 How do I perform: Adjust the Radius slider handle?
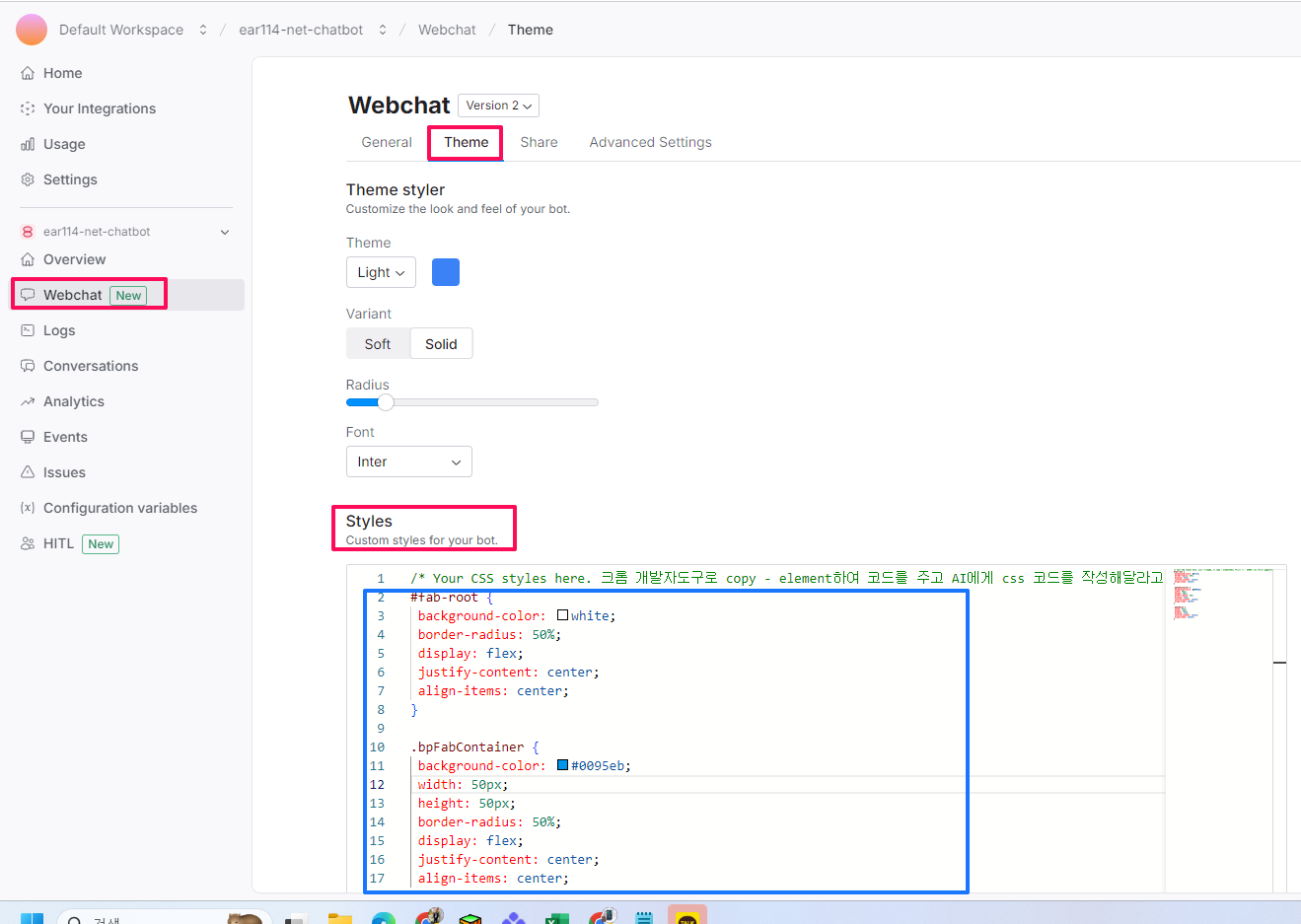tap(386, 402)
